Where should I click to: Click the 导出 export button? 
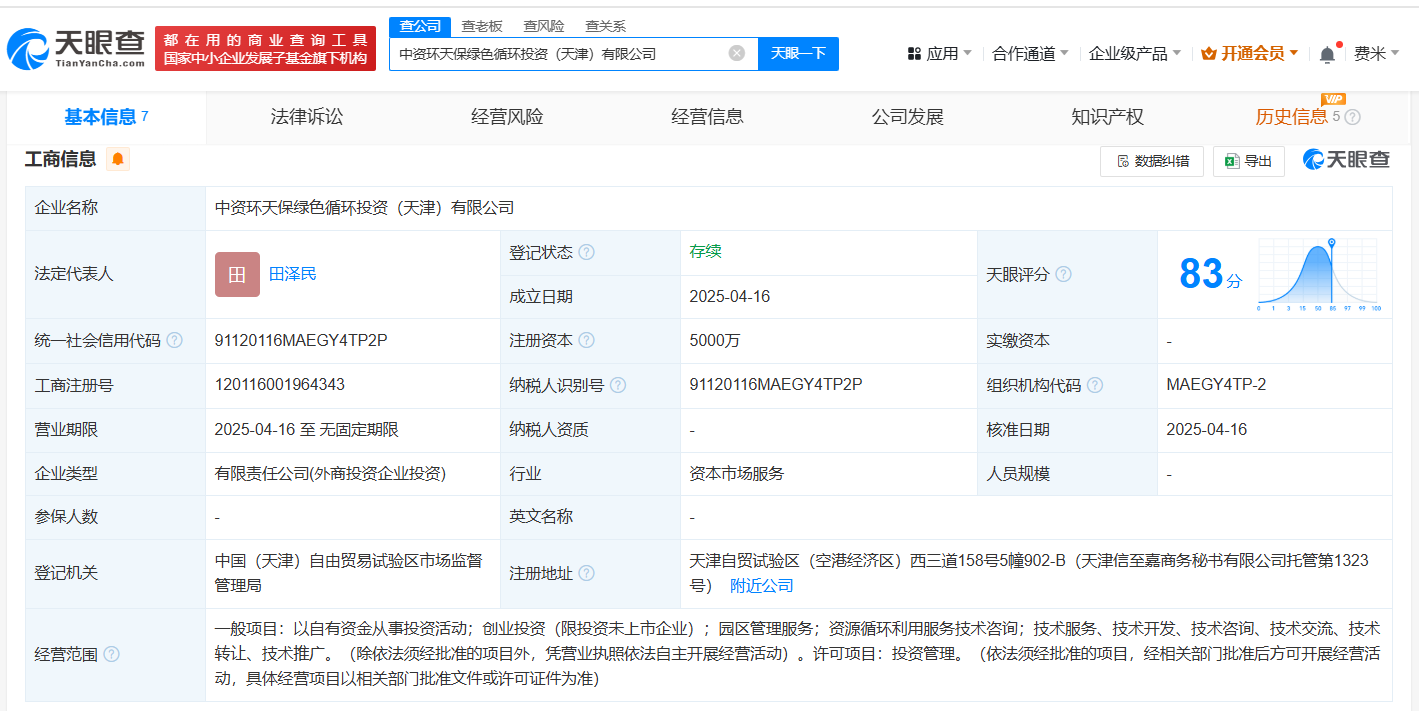coord(1248,161)
